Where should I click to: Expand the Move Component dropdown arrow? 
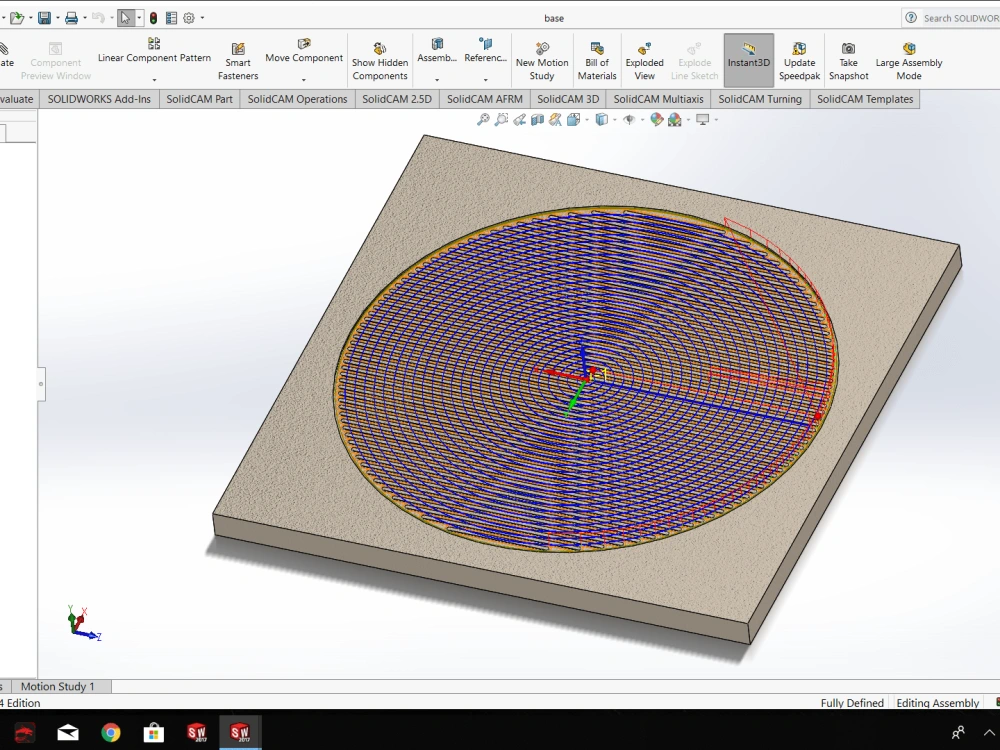pos(304,80)
